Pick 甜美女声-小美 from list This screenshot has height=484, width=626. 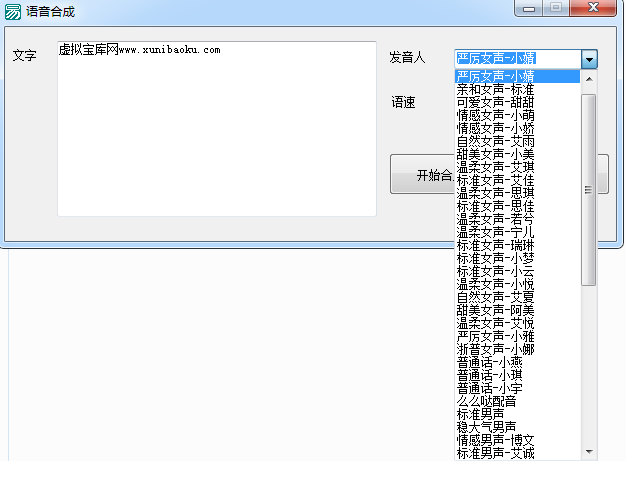pos(517,154)
